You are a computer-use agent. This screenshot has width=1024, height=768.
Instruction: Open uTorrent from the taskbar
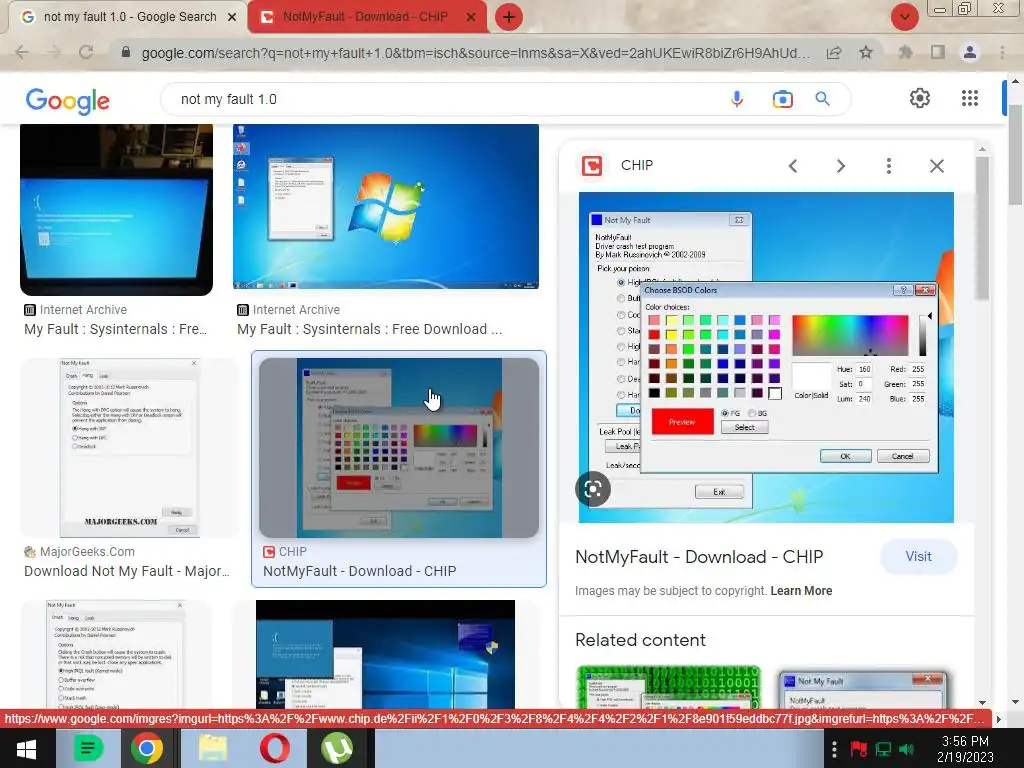pos(337,749)
